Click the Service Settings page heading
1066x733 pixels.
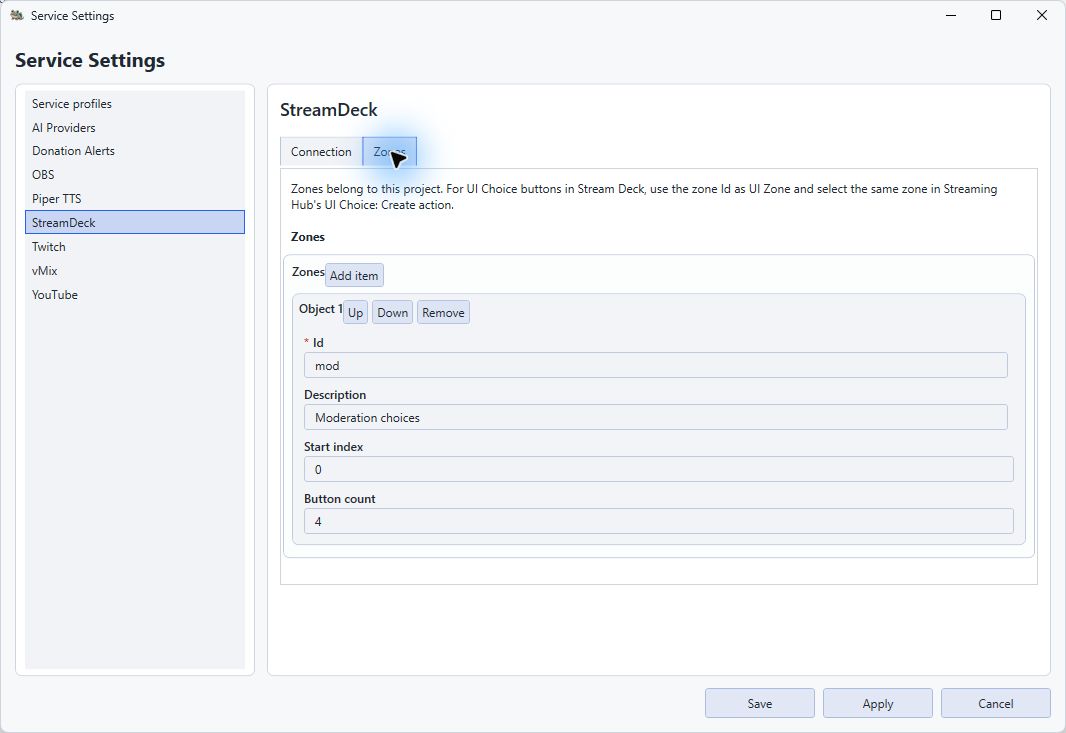pos(90,61)
